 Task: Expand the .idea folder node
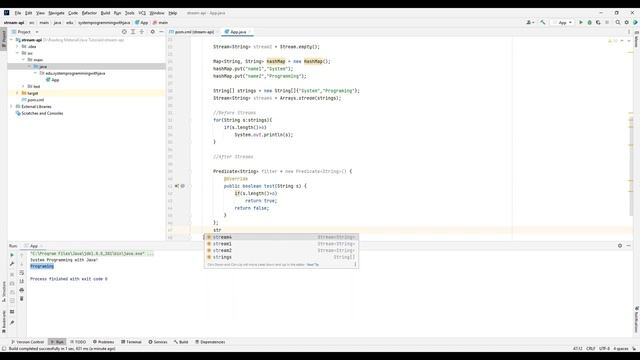point(18,47)
